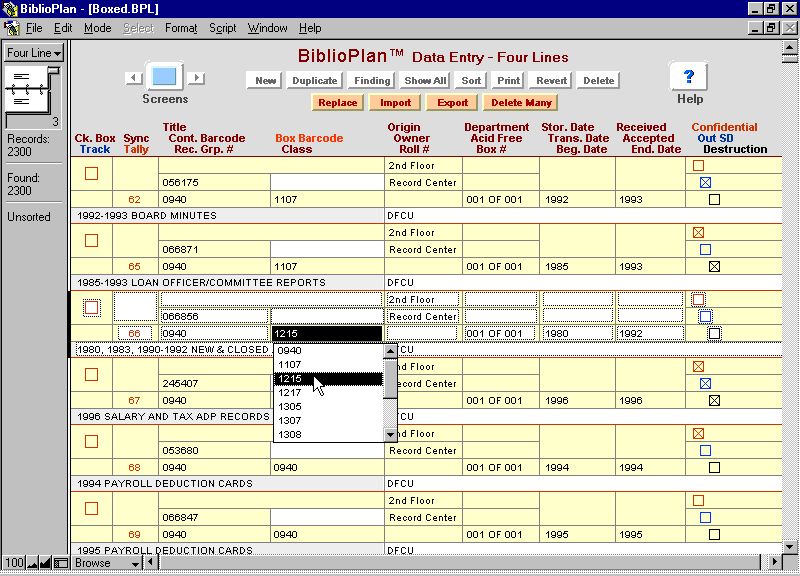Open Help via the question mark icon
The image size is (800, 576).
tap(689, 77)
